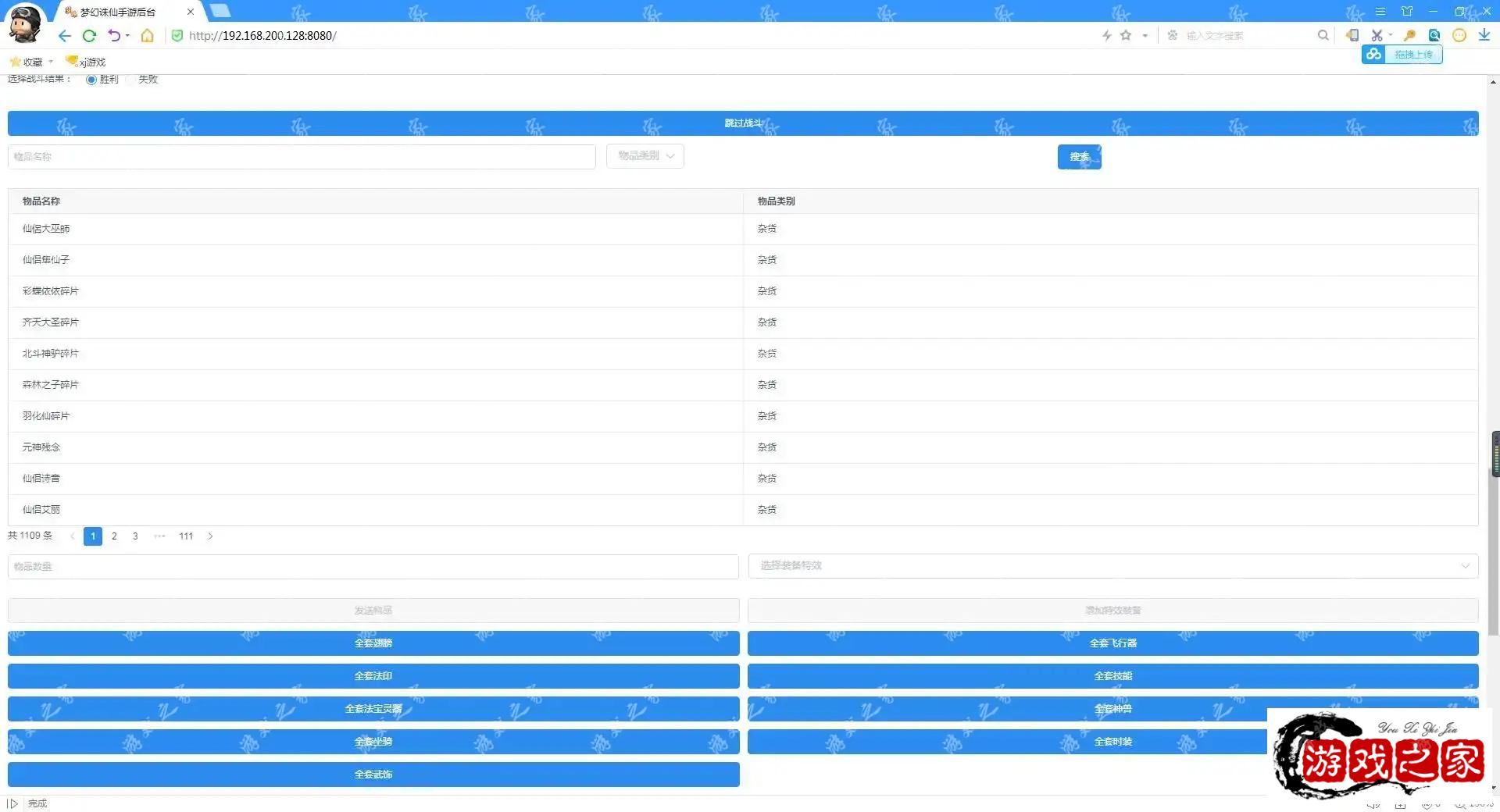Click the vertical page scrollbar thumb
The width and height of the screenshot is (1500, 812).
(1495, 454)
